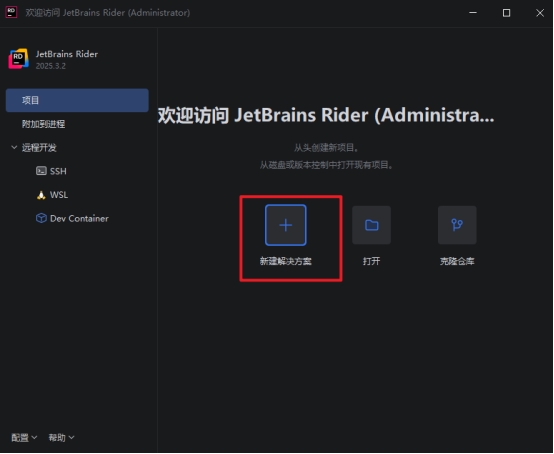Close the Rider welcome window
The height and width of the screenshot is (454, 554).
click(540, 13)
